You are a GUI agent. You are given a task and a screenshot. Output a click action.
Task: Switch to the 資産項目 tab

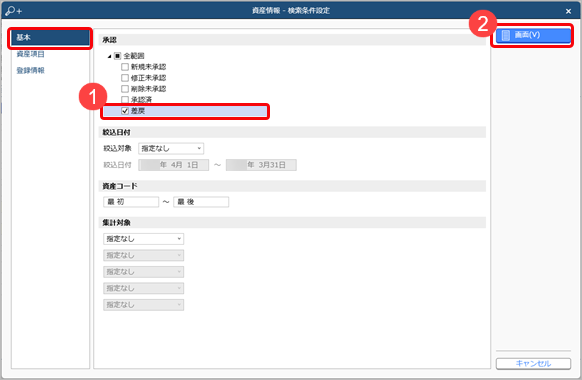pos(30,54)
